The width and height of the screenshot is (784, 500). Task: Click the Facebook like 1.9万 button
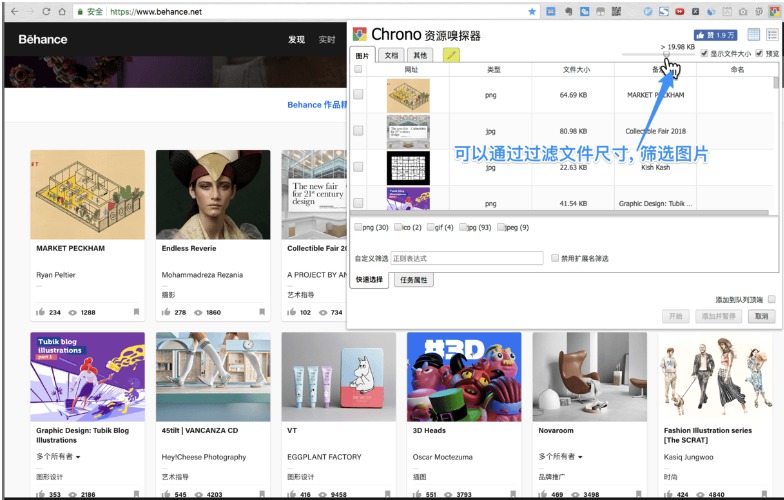pos(715,35)
